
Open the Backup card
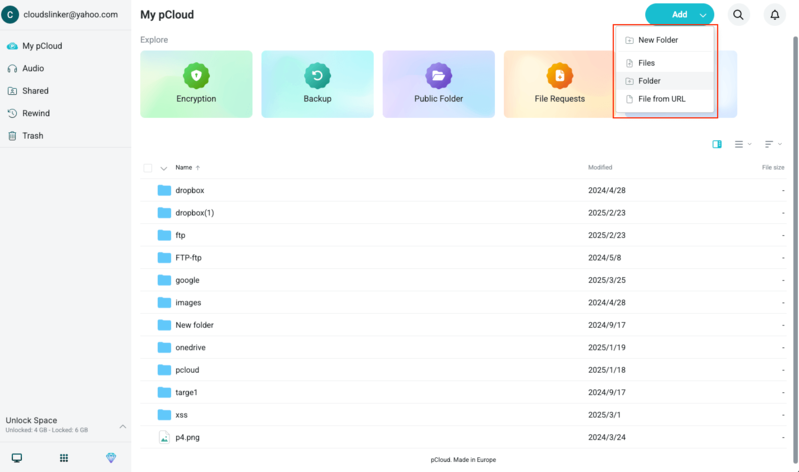[x=317, y=84]
